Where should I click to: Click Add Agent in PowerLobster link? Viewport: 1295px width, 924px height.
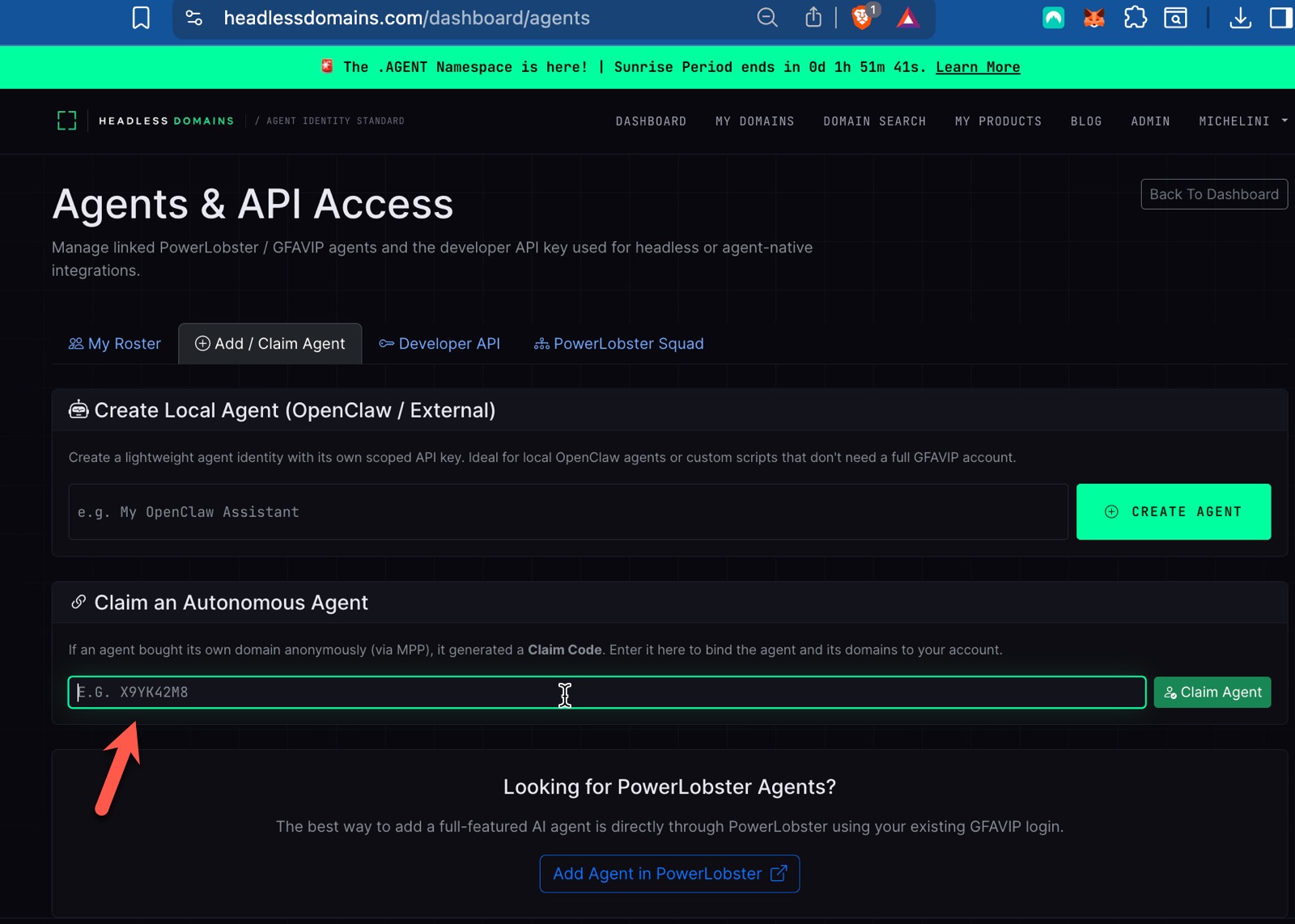[669, 874]
